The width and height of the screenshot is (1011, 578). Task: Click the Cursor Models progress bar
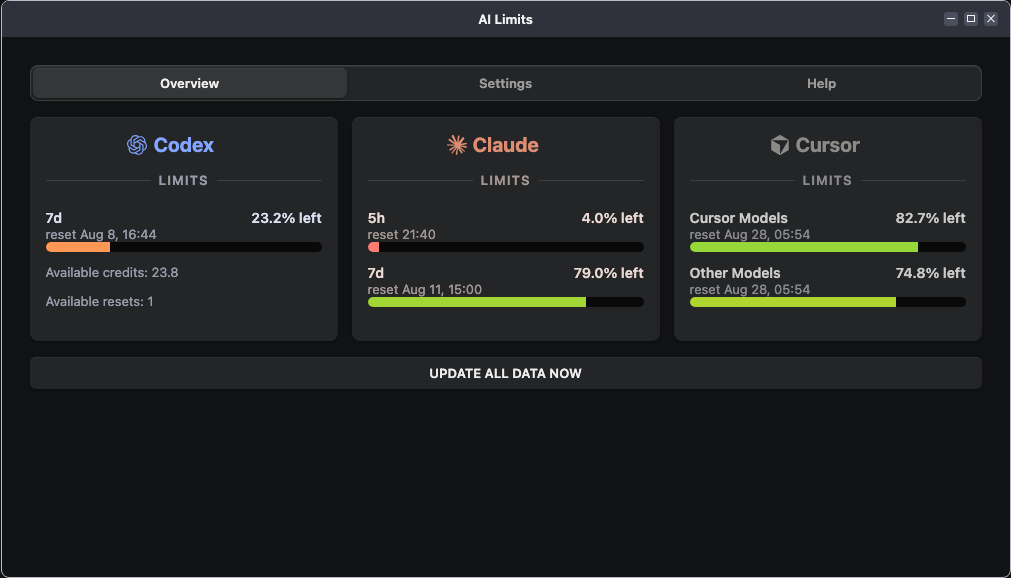click(827, 247)
